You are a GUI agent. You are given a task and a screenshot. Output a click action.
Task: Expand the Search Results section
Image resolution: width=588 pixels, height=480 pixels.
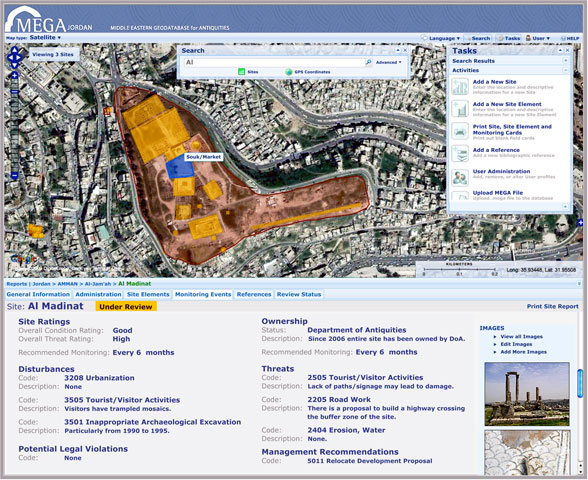[x=565, y=61]
